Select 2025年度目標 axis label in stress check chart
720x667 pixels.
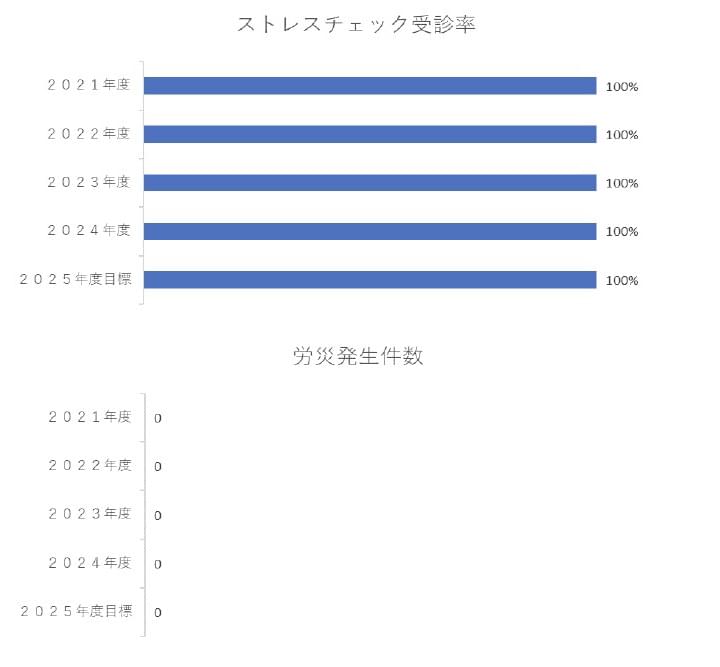(75, 279)
